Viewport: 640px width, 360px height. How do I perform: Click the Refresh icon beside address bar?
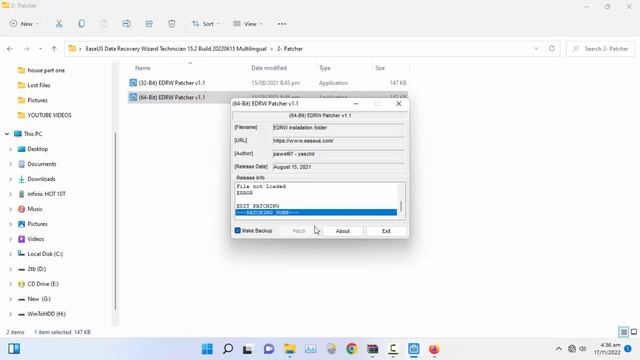(551, 48)
